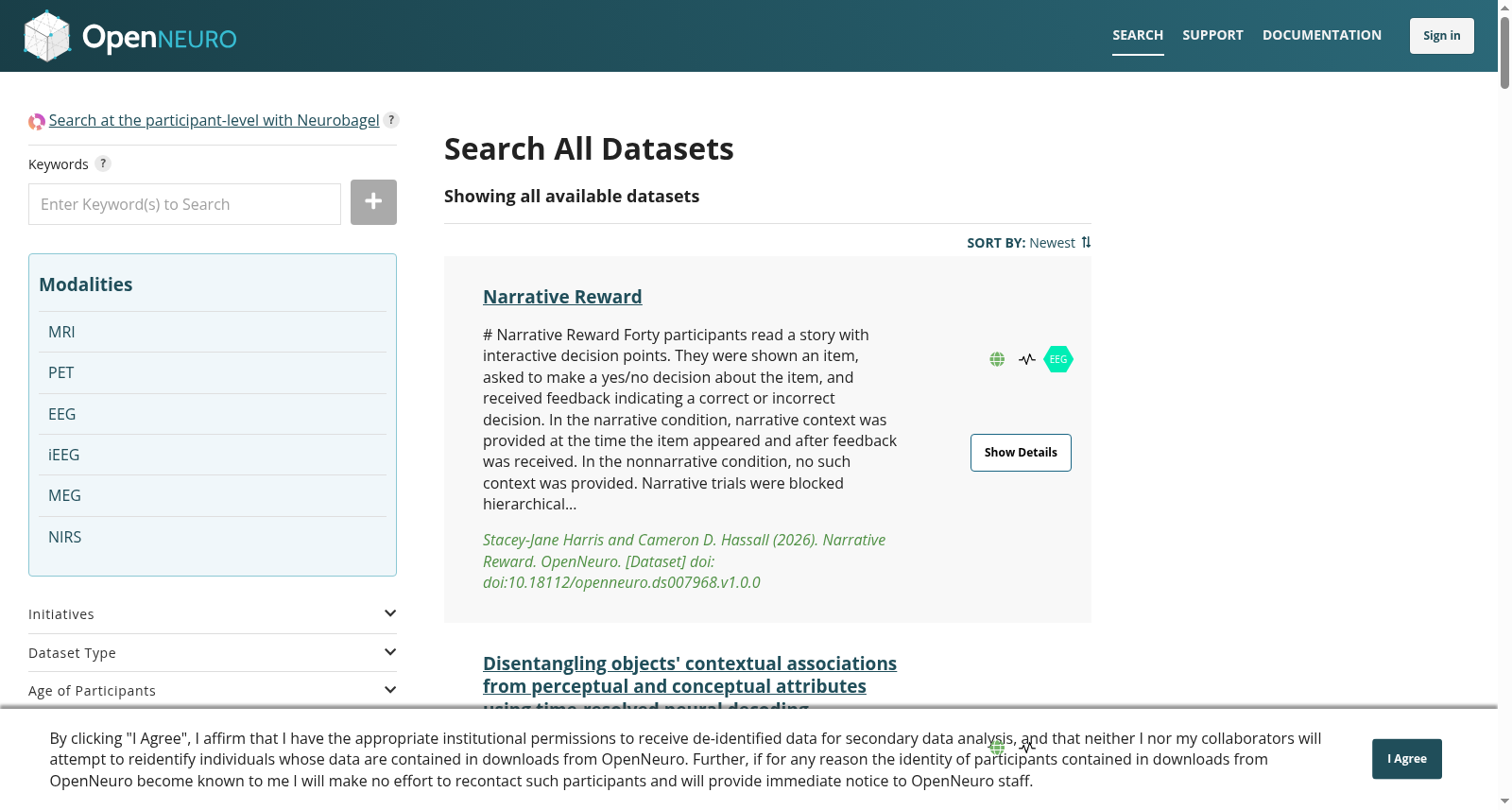Click the Neurobagel logo icon
This screenshot has width=1512, height=810.
(x=37, y=122)
